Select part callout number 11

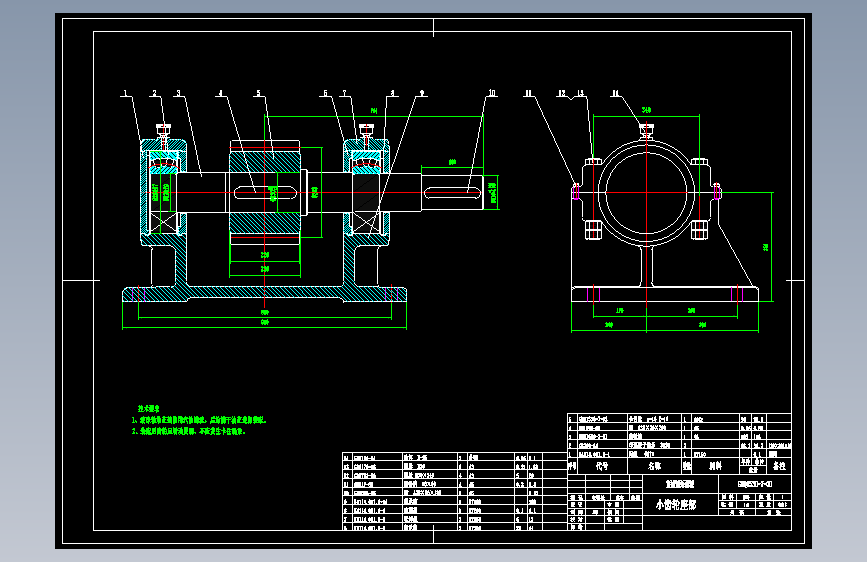529,93
